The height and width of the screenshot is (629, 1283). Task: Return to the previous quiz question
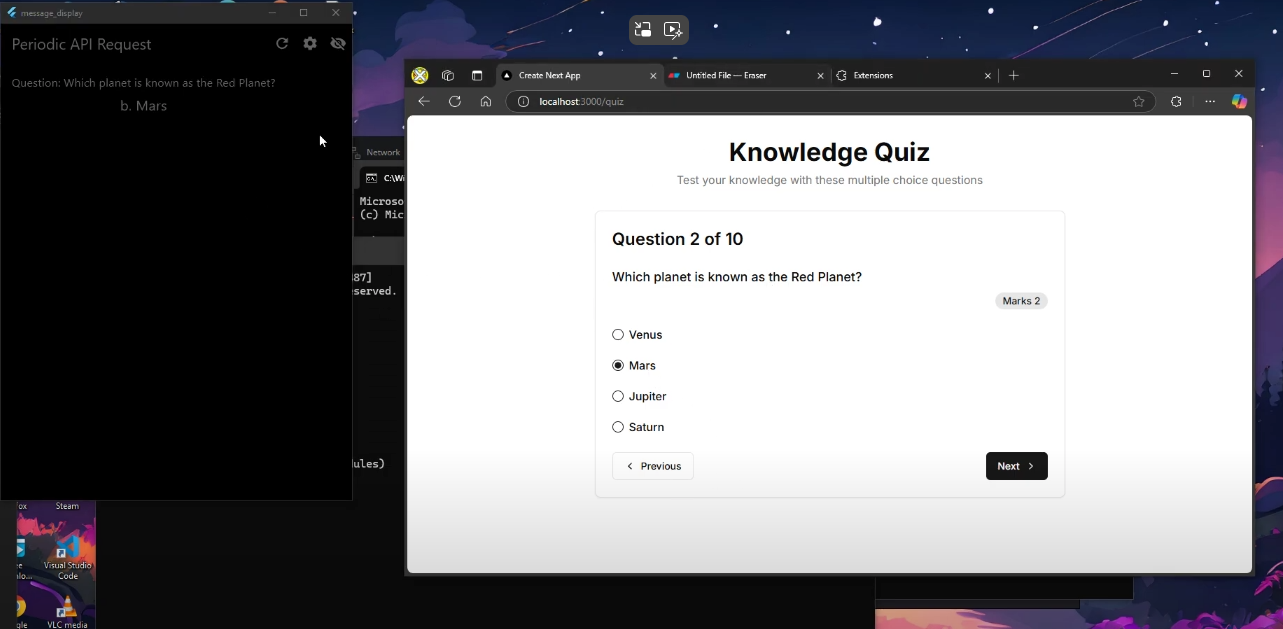tap(653, 466)
